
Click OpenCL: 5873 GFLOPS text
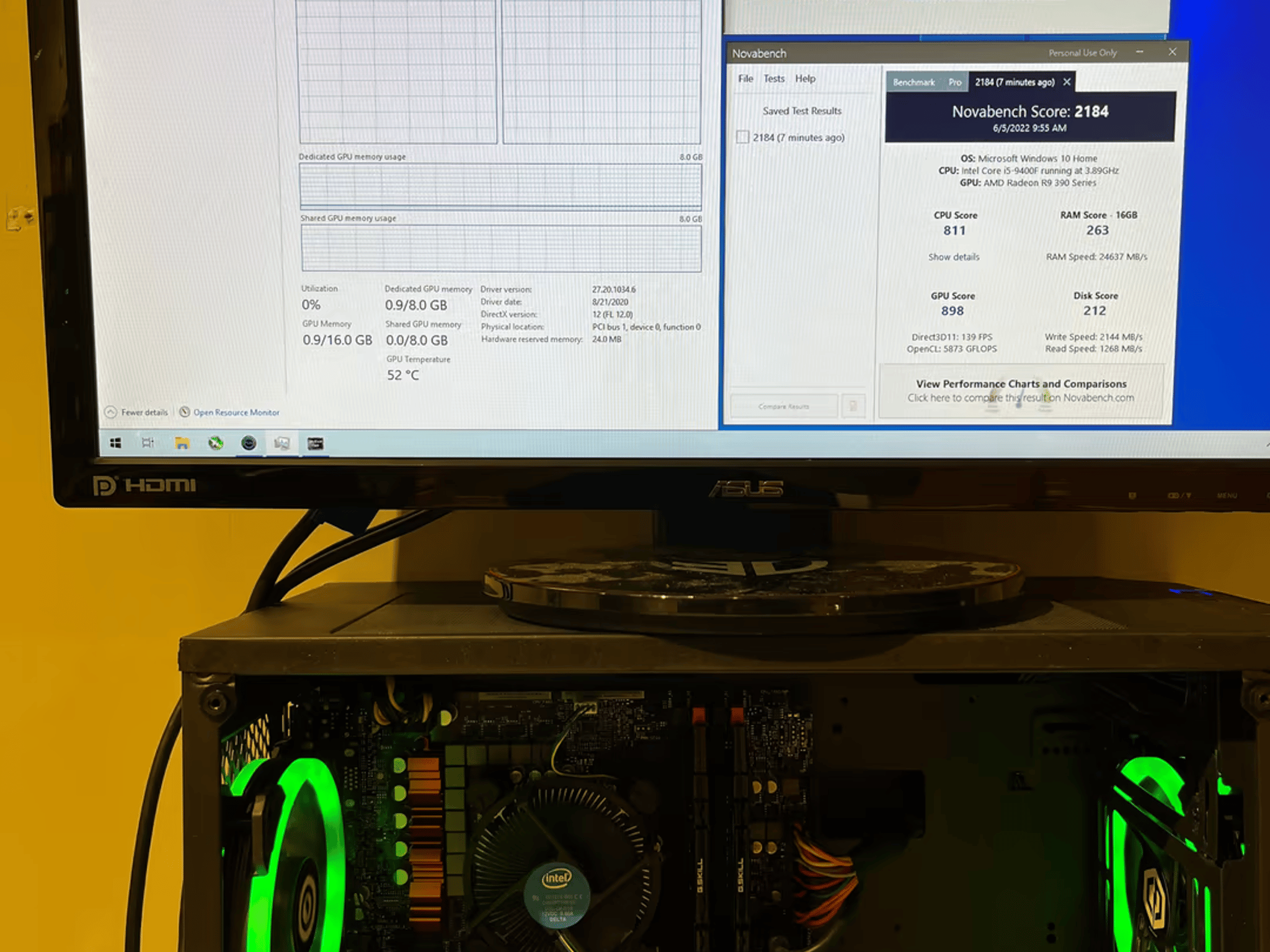[x=952, y=349]
